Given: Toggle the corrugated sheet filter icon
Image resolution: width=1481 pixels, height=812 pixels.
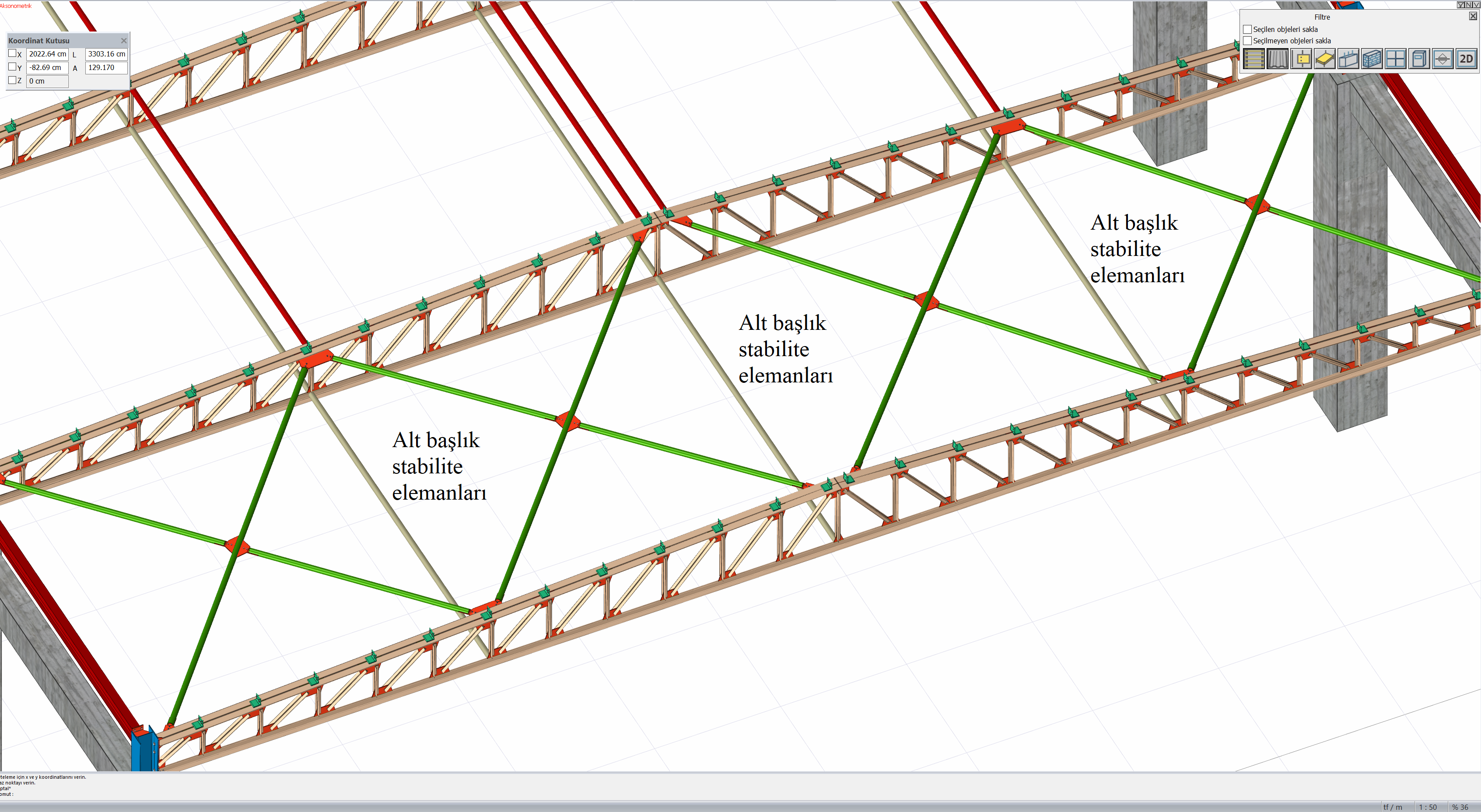Looking at the screenshot, I should click(1278, 59).
